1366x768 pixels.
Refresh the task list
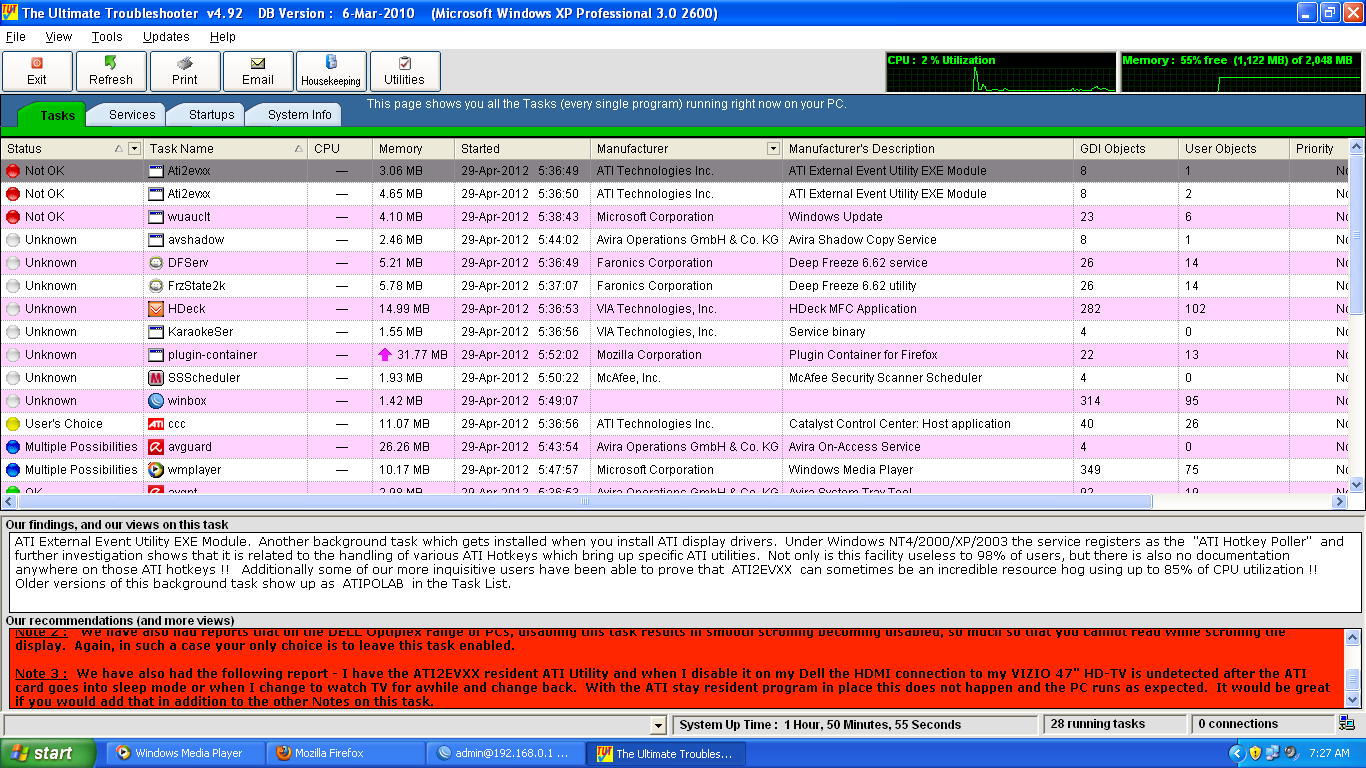point(110,72)
